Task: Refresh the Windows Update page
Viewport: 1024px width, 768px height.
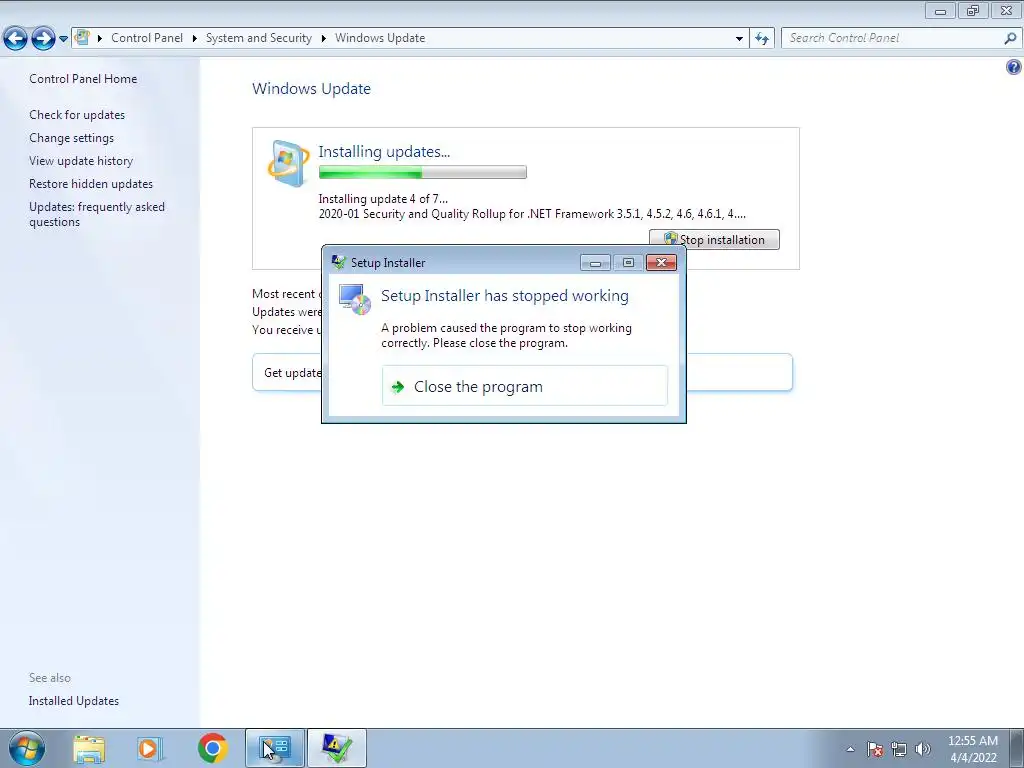Action: (x=762, y=39)
